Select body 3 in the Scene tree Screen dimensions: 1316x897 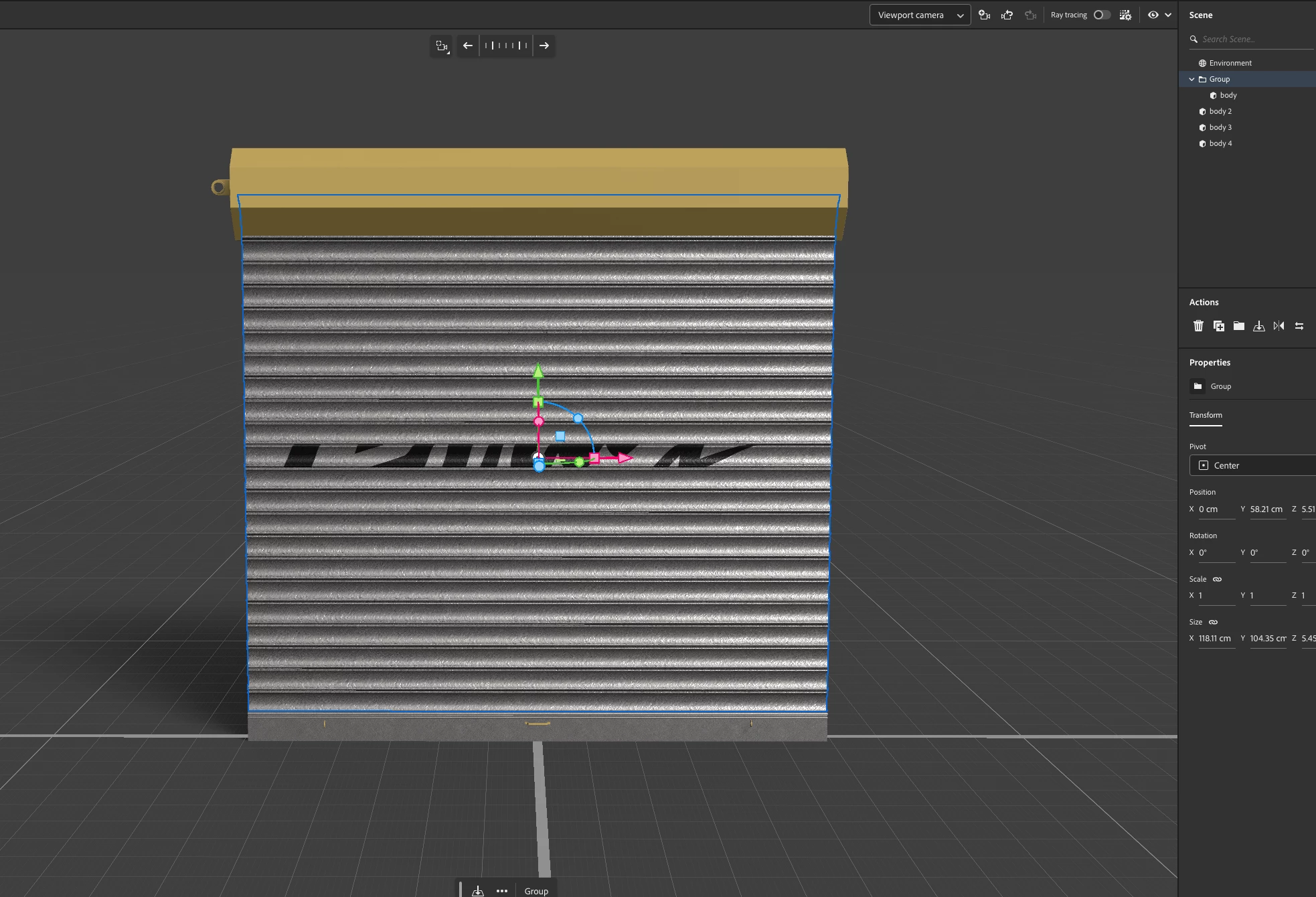coord(1220,127)
